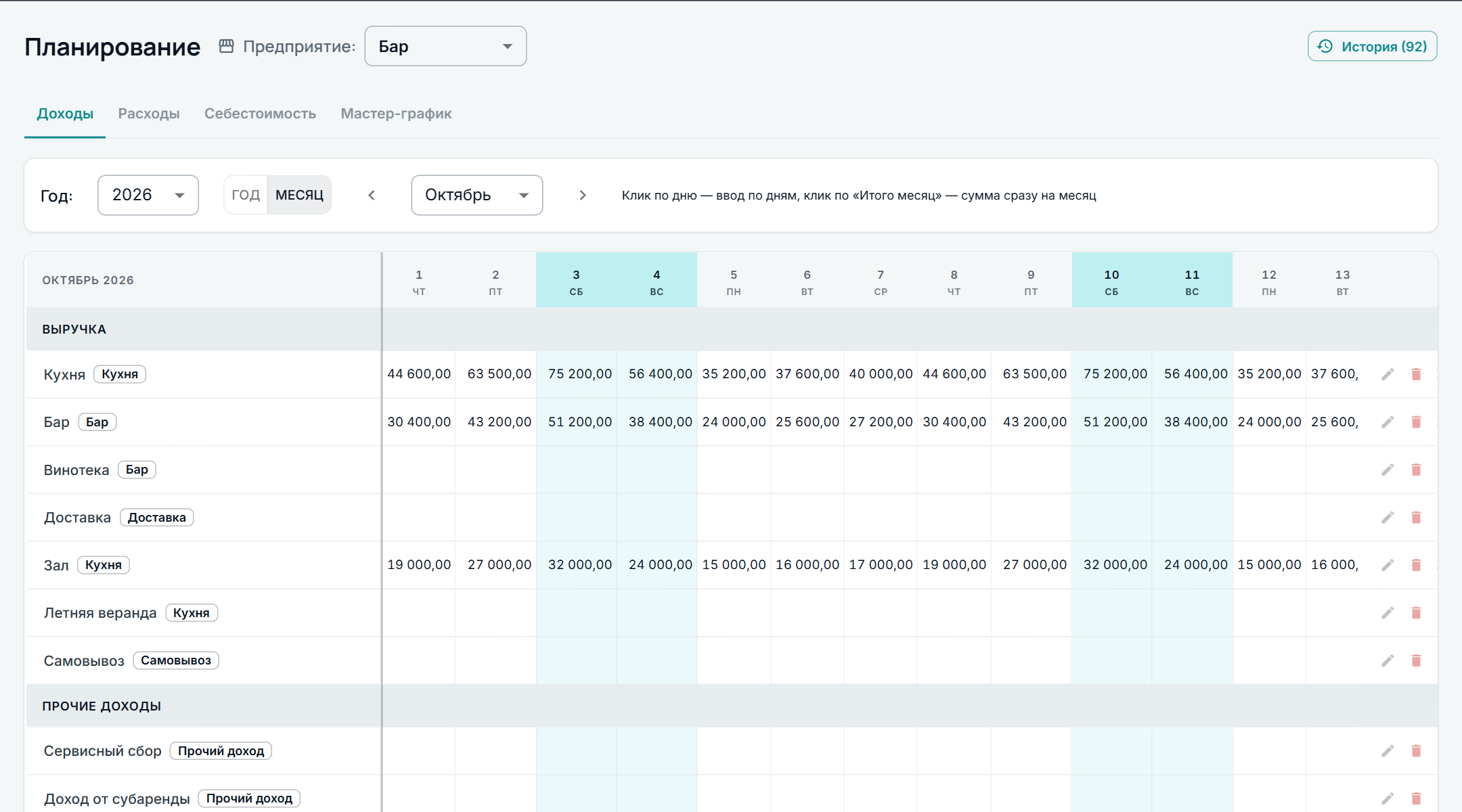Viewport: 1462px width, 812px height.
Task: Delete the Летняя веранда row
Action: point(1416,613)
